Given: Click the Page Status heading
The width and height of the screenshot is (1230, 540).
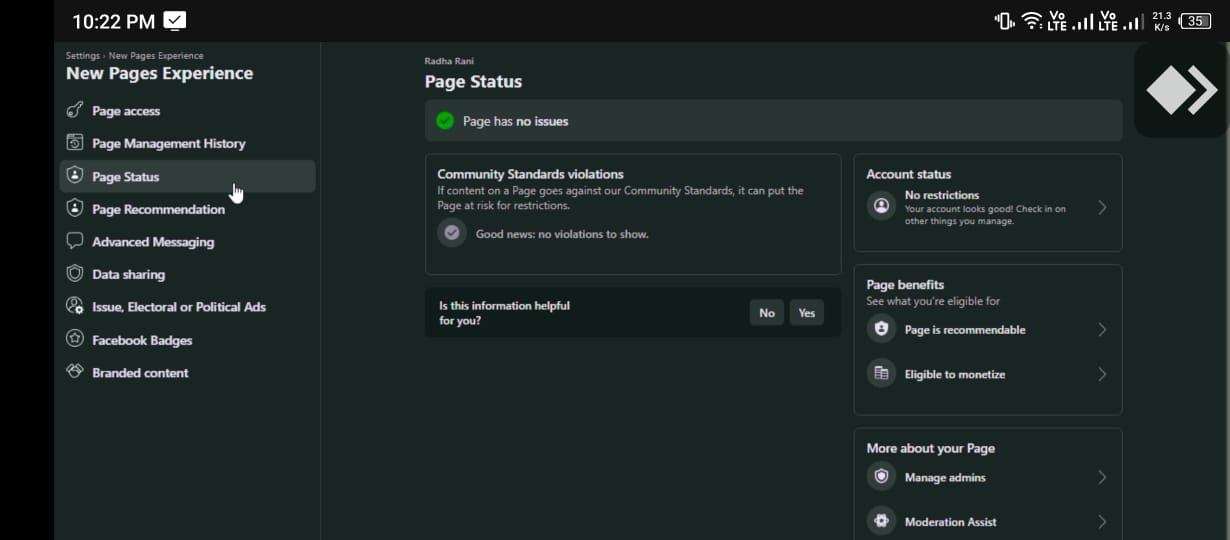Looking at the screenshot, I should point(473,82).
